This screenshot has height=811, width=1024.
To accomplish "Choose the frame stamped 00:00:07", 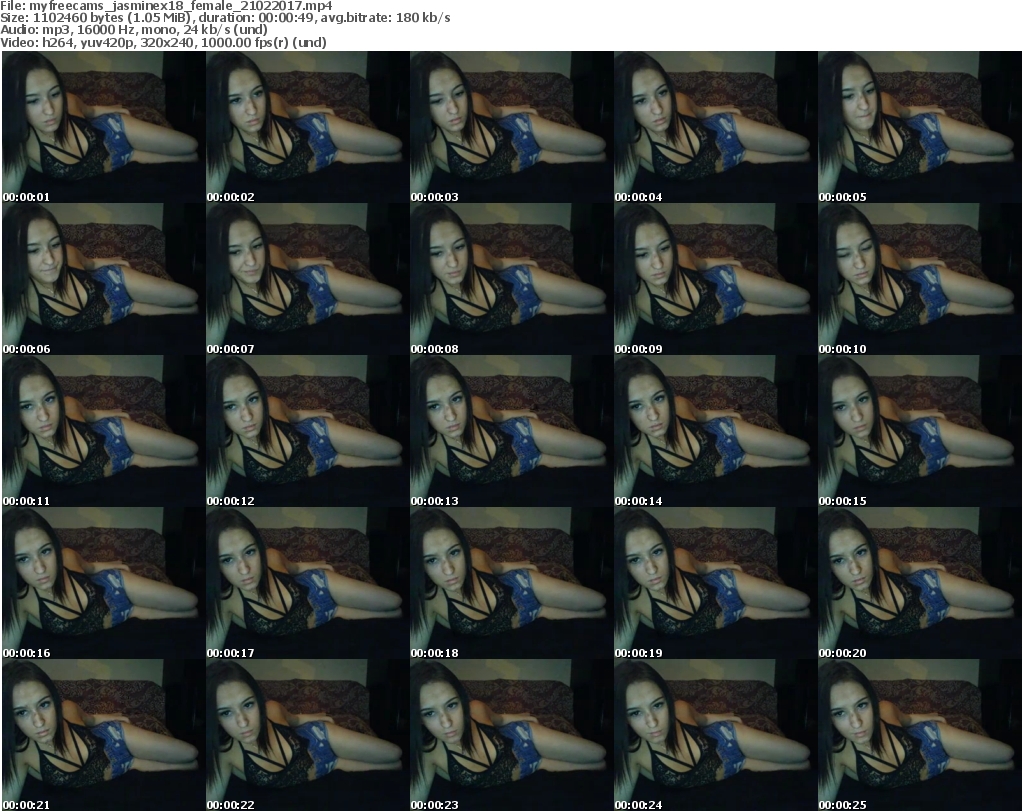I will (308, 279).
